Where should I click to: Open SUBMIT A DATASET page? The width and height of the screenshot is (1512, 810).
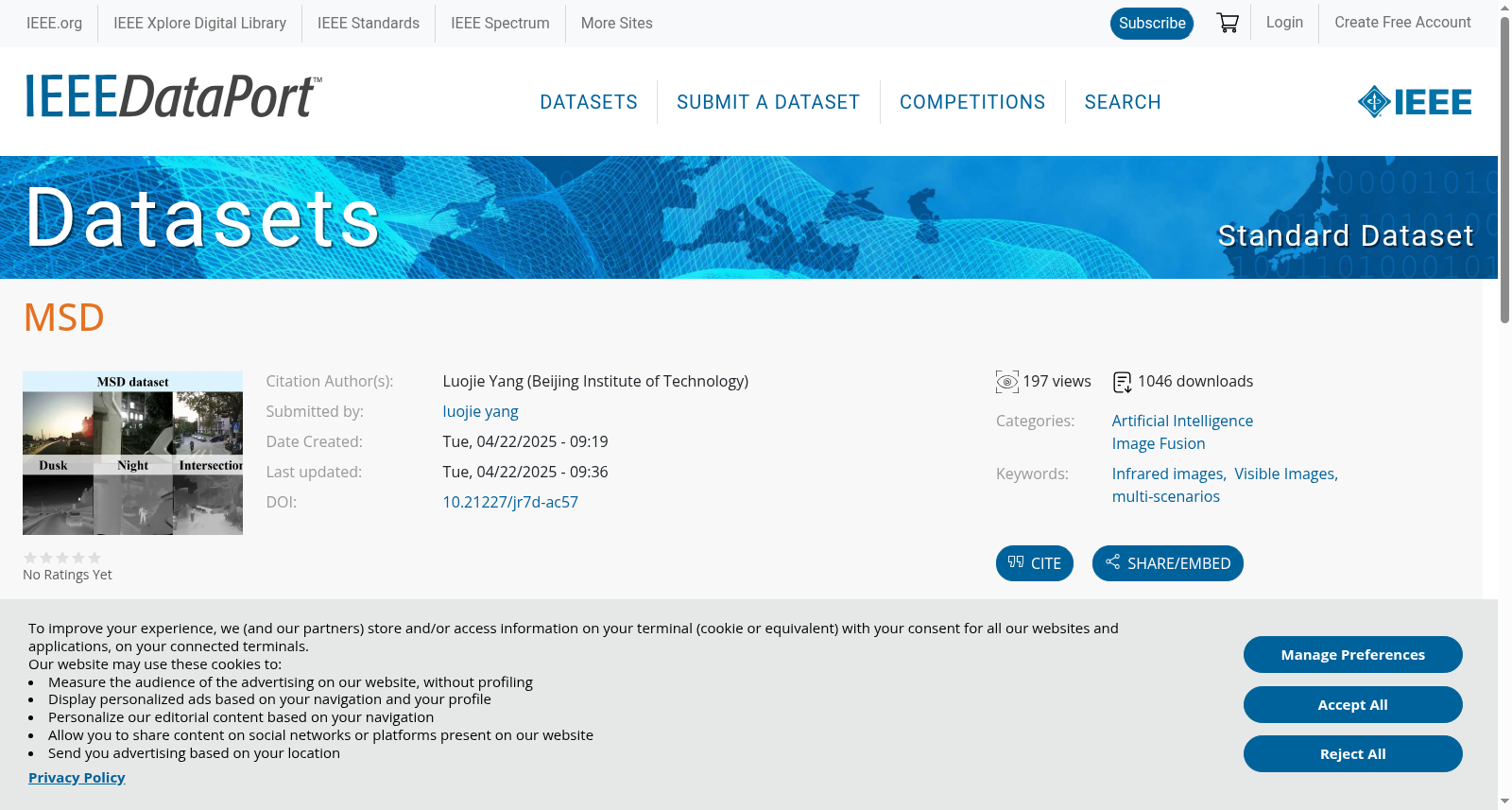pos(768,102)
